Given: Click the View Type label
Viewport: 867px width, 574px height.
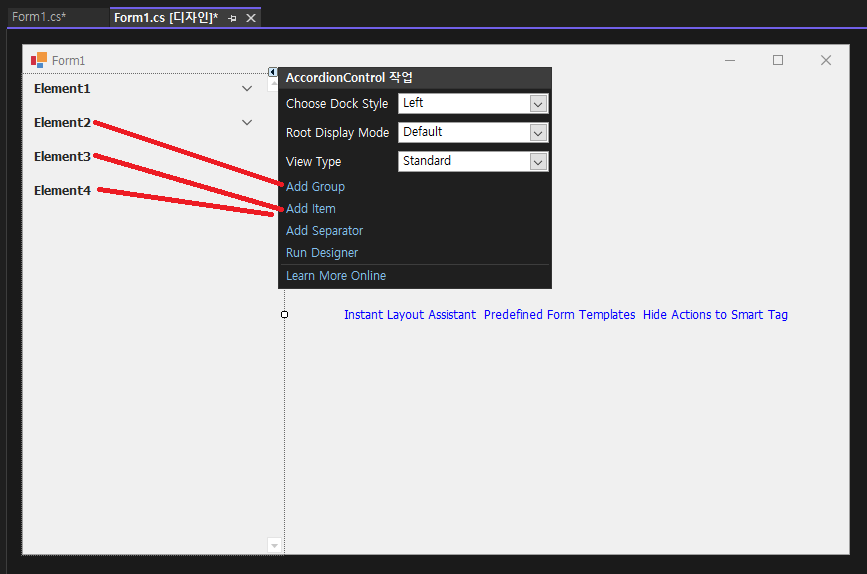Looking at the screenshot, I should [x=314, y=161].
